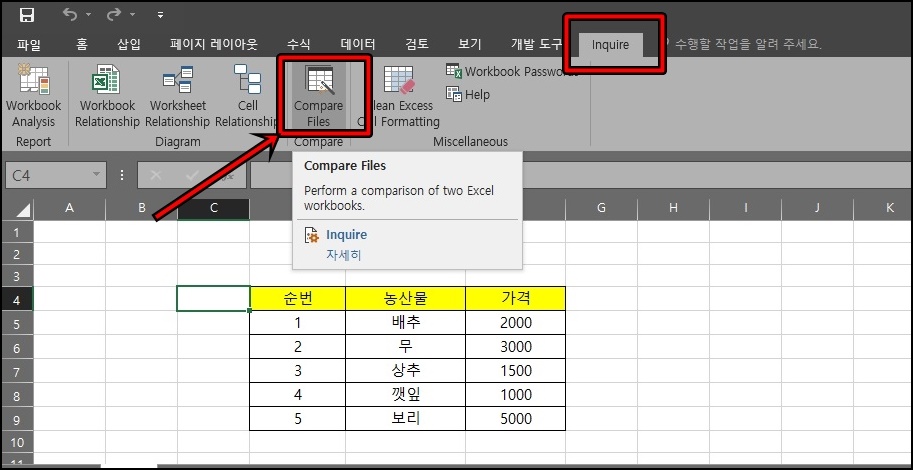Switch to the 수식 ribbon tab

point(299,44)
